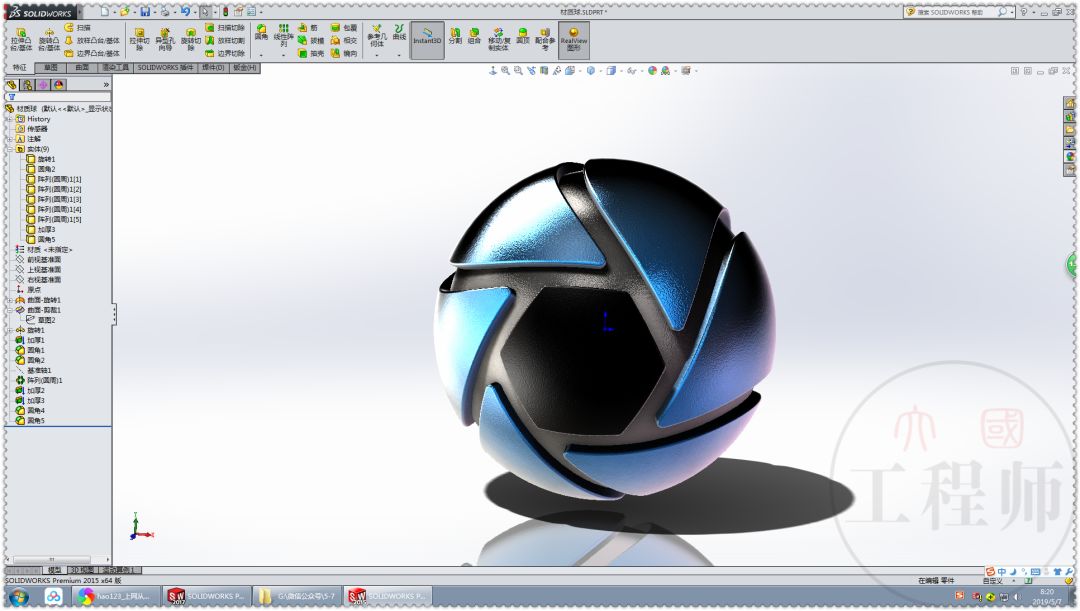
Task: Toggle the Section View in heads-up toolbar
Action: point(542,68)
